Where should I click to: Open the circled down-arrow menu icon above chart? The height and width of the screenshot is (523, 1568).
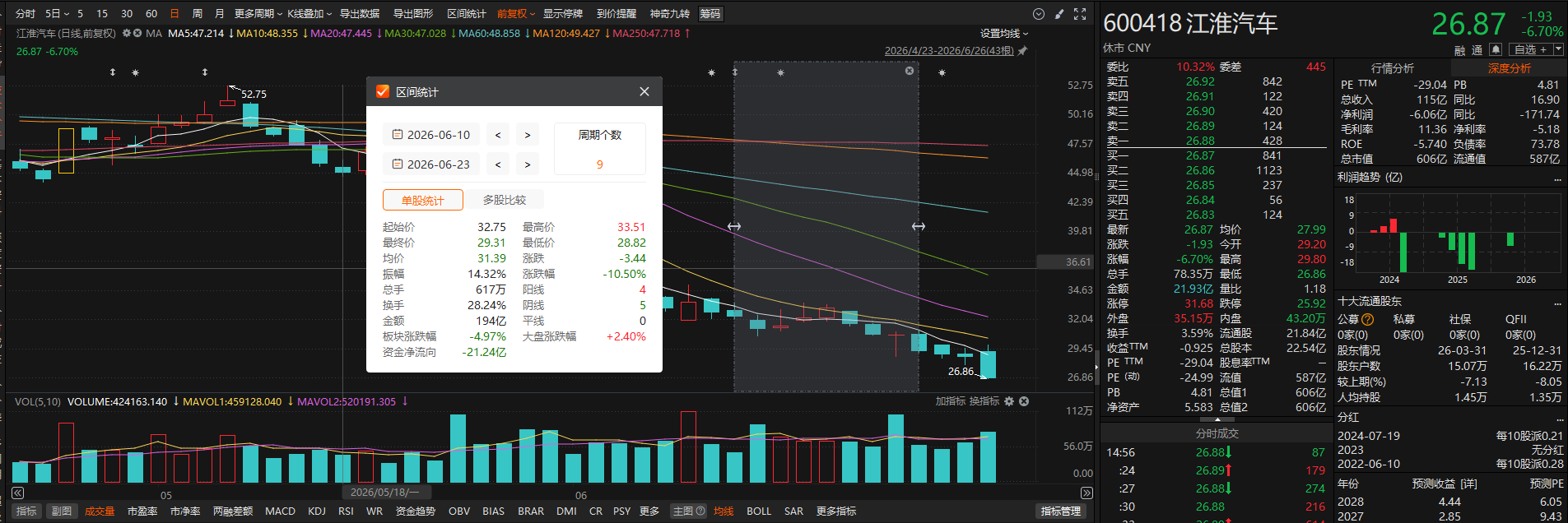coord(1039,14)
